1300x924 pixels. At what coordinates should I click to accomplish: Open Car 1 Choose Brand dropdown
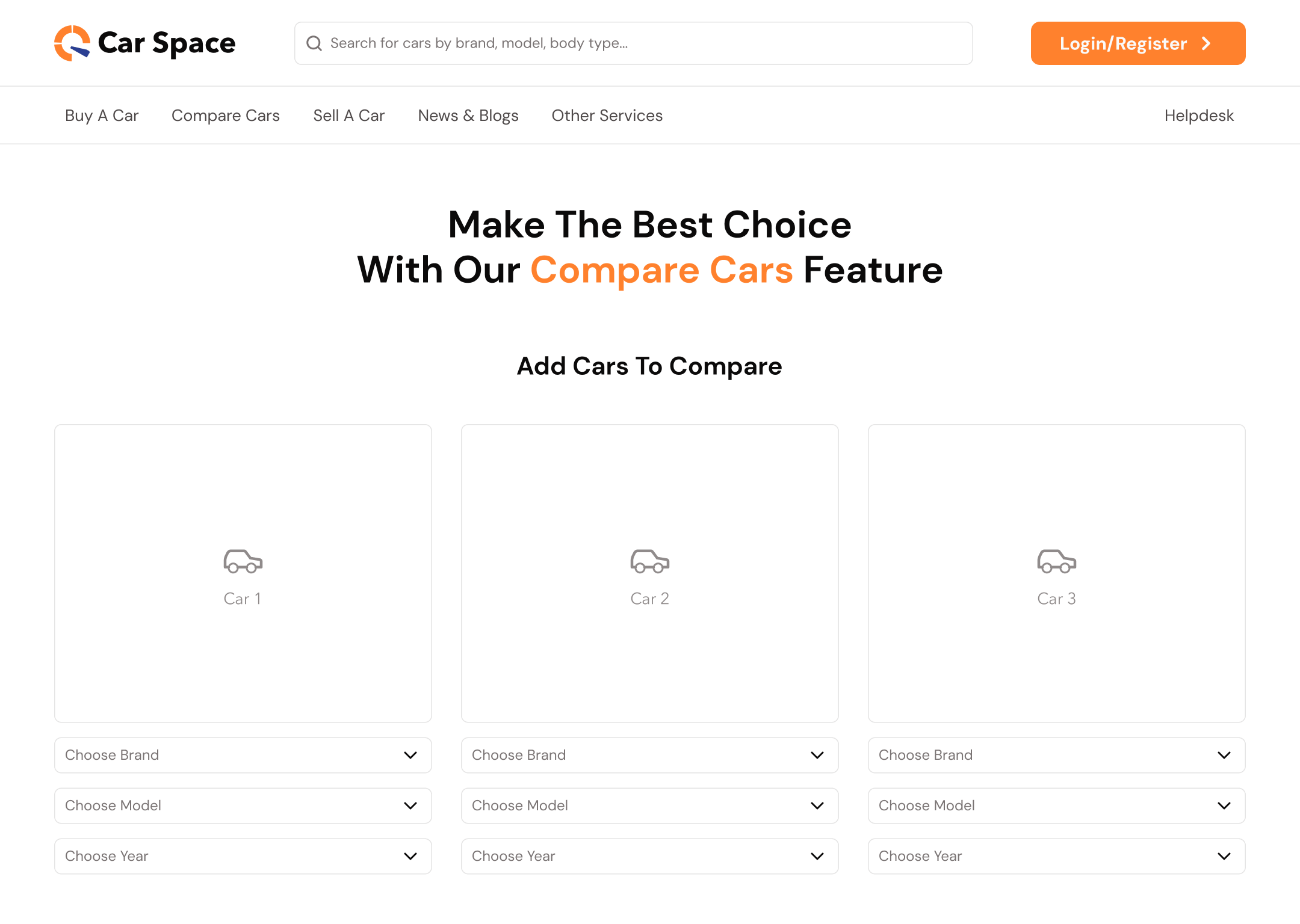243,755
